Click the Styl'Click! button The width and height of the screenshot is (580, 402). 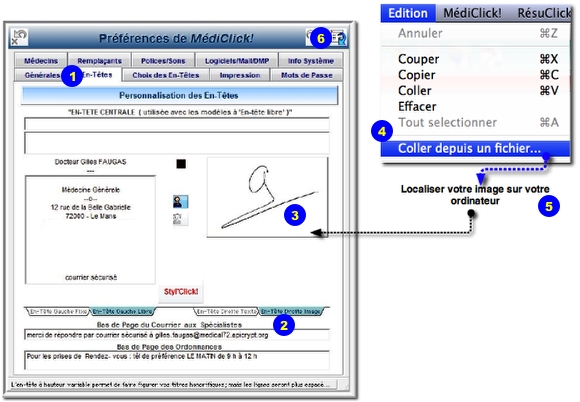[x=181, y=291]
